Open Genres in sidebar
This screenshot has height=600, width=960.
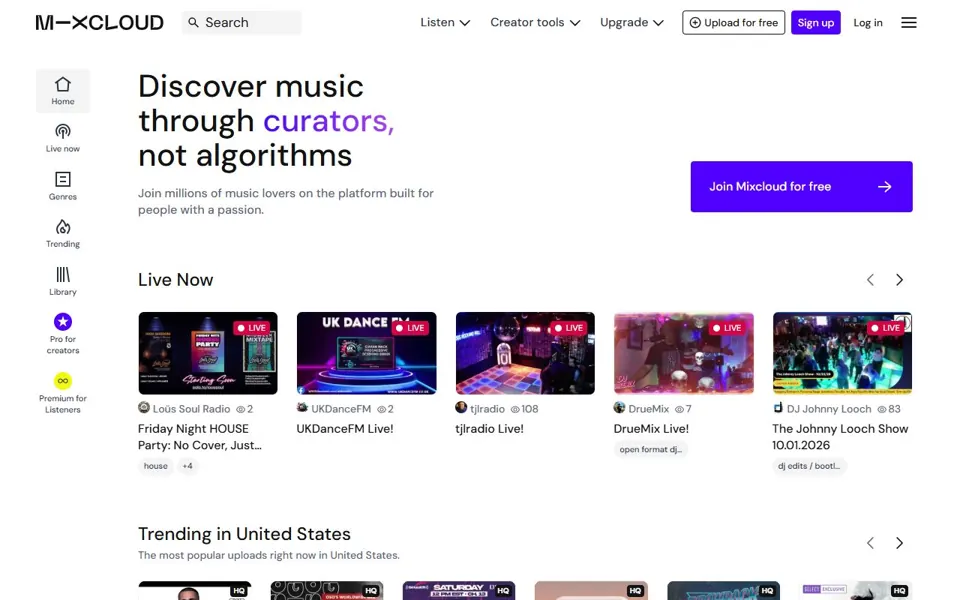pyautogui.click(x=62, y=186)
